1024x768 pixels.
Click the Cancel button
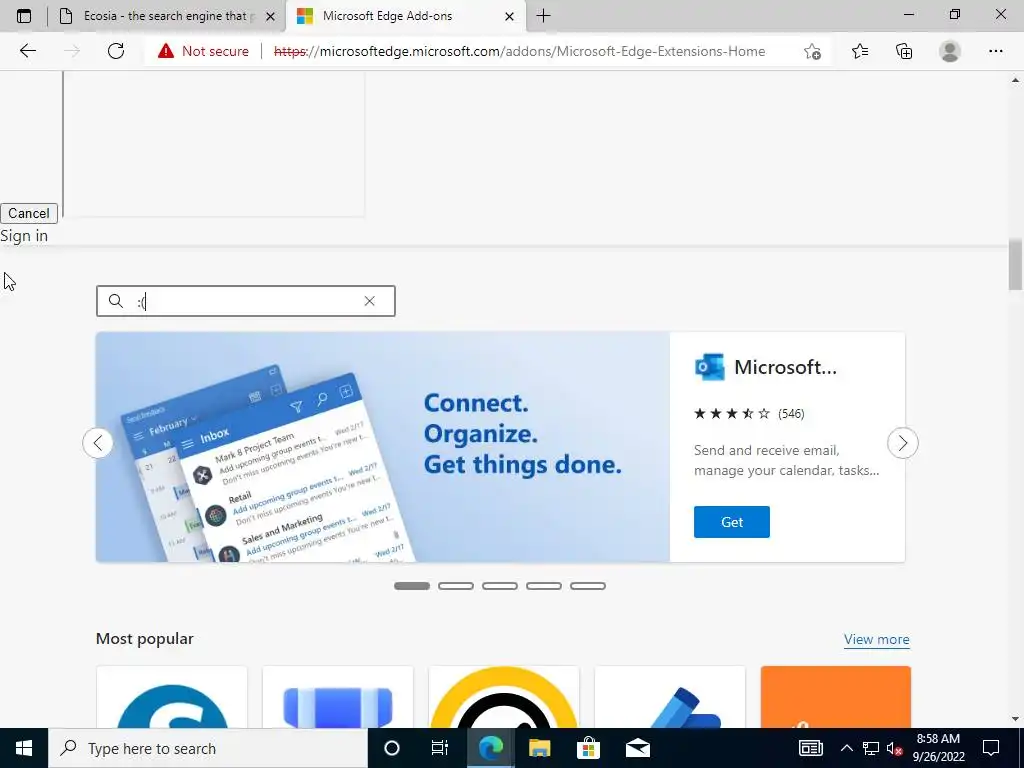tap(29, 214)
